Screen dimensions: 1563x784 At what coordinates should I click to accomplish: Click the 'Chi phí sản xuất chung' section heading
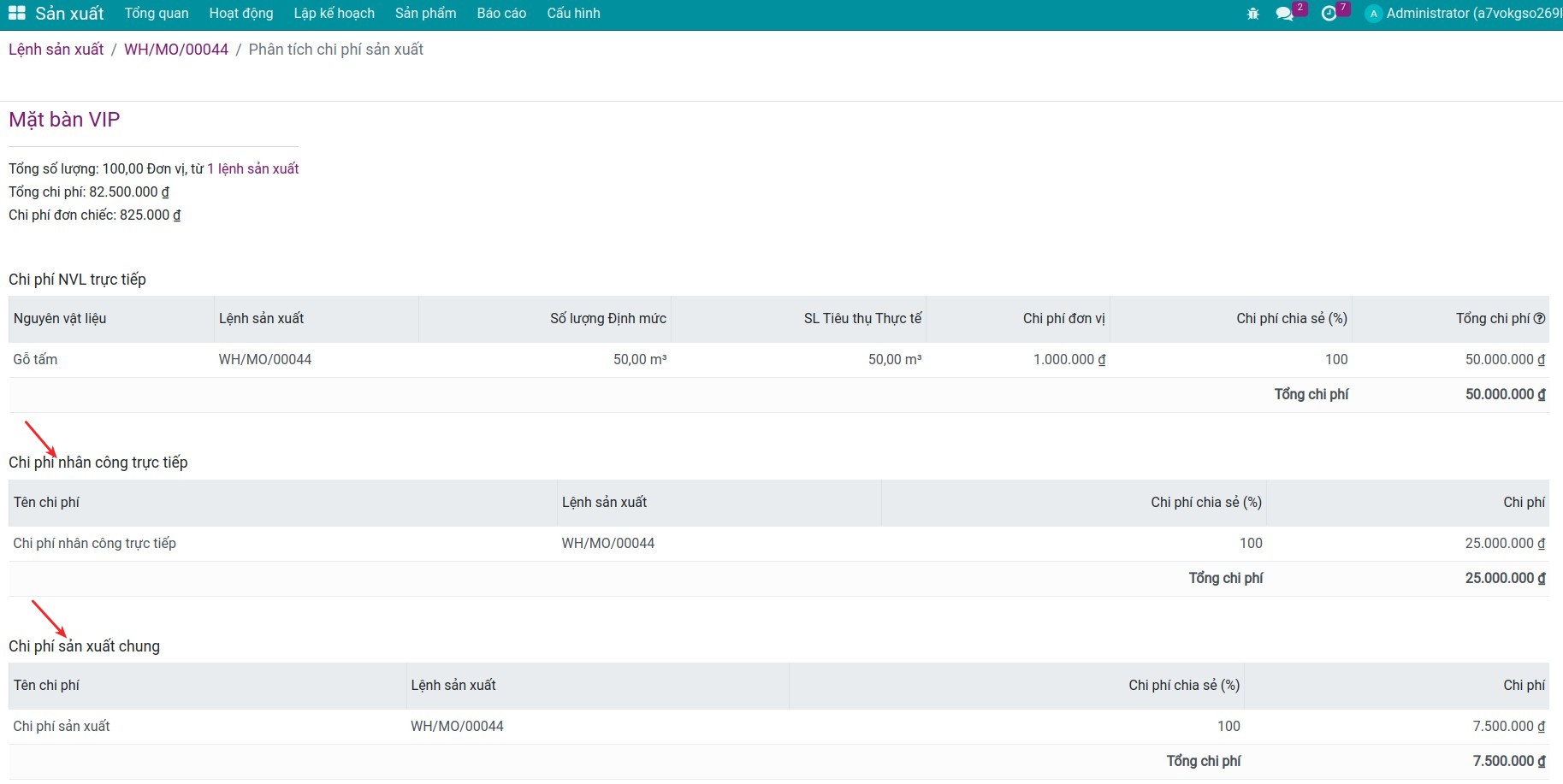tap(84, 646)
